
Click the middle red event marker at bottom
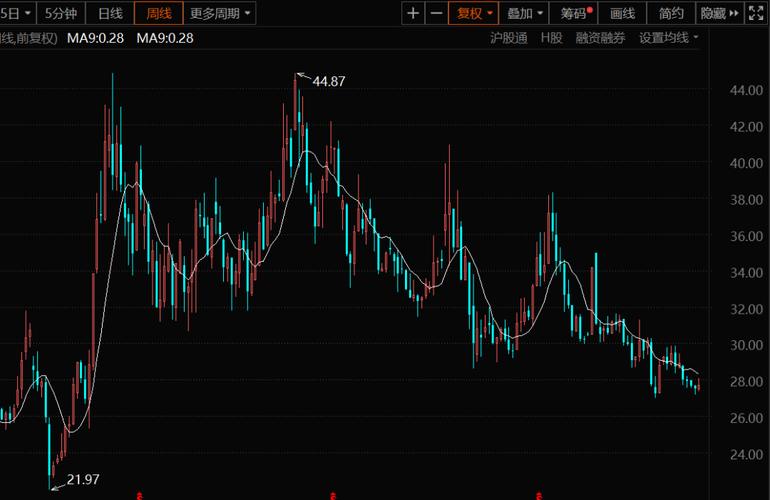click(x=333, y=494)
